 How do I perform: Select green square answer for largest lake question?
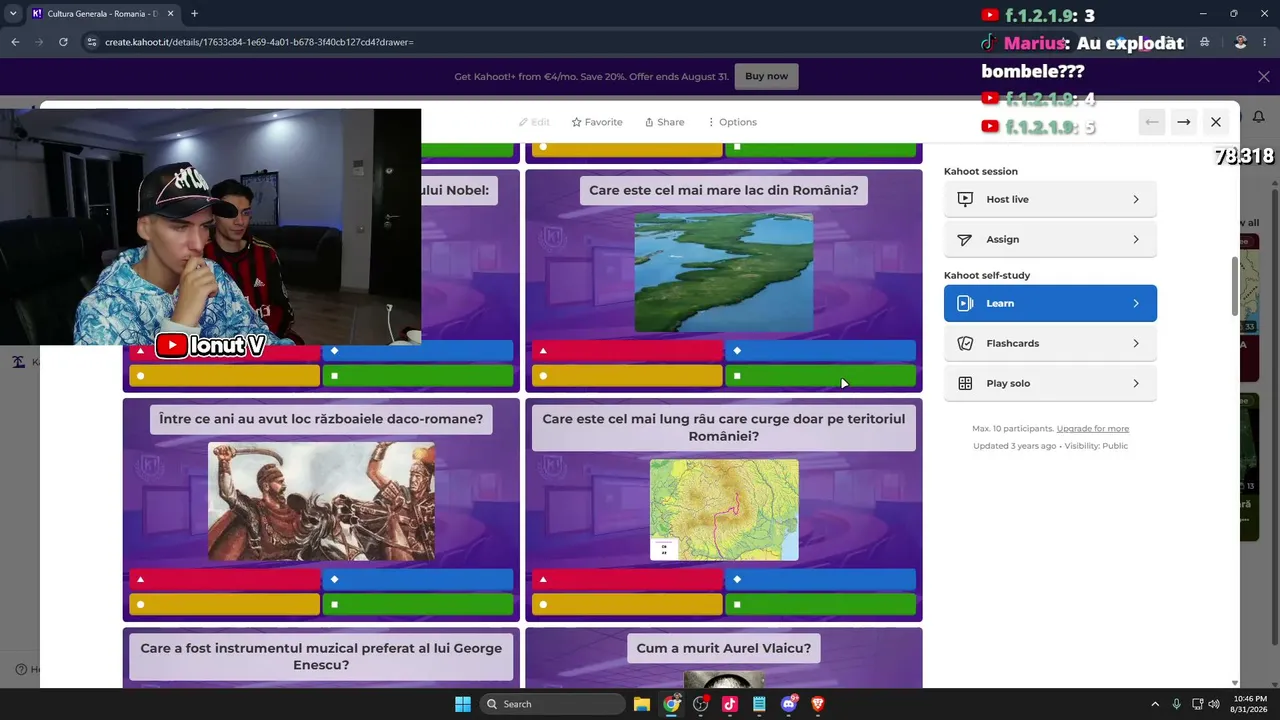tap(820, 376)
